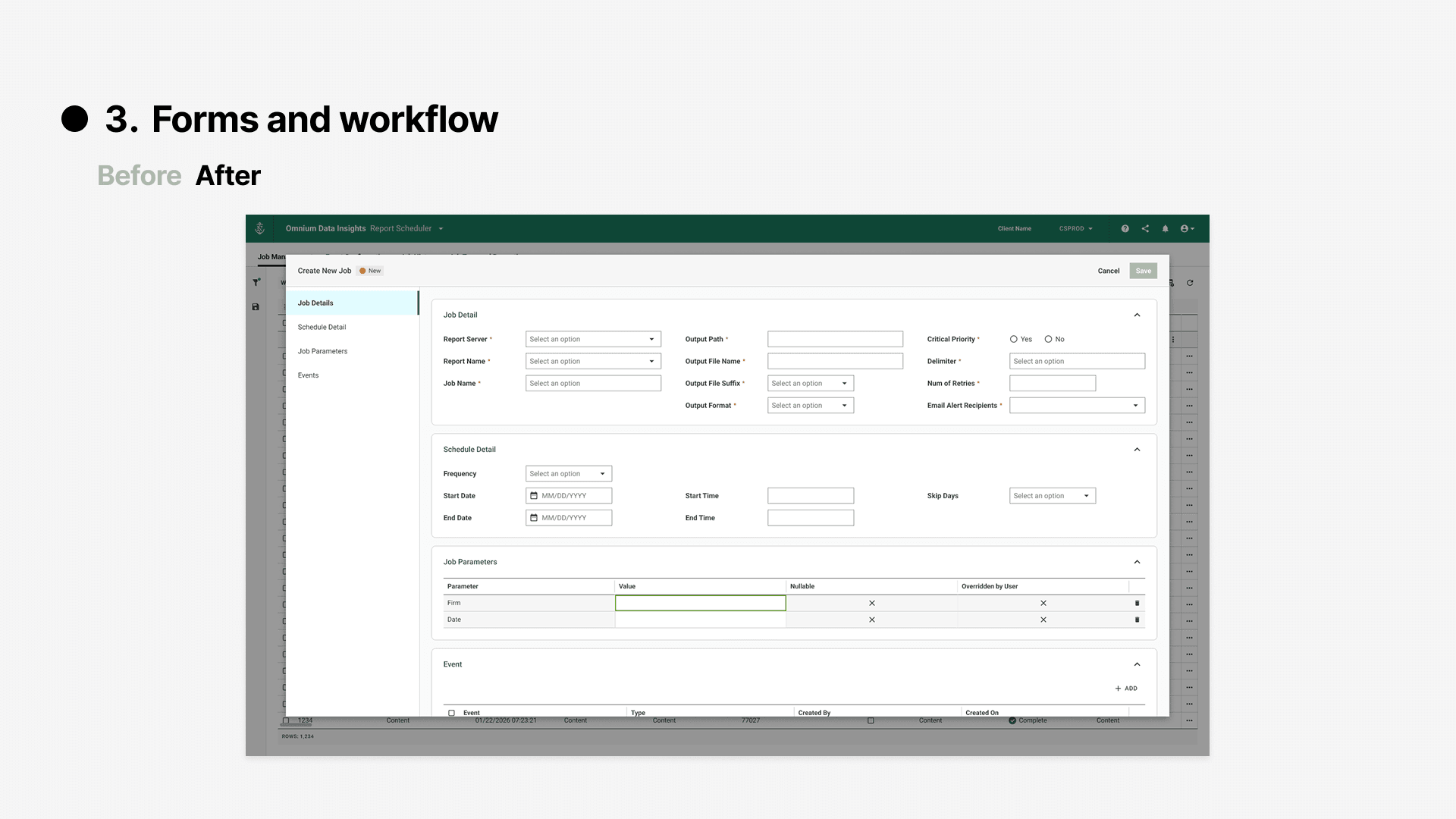Image resolution: width=1456 pixels, height=819 pixels.
Task: Click the refresh icon behind the dialog
Action: pos(1190,283)
